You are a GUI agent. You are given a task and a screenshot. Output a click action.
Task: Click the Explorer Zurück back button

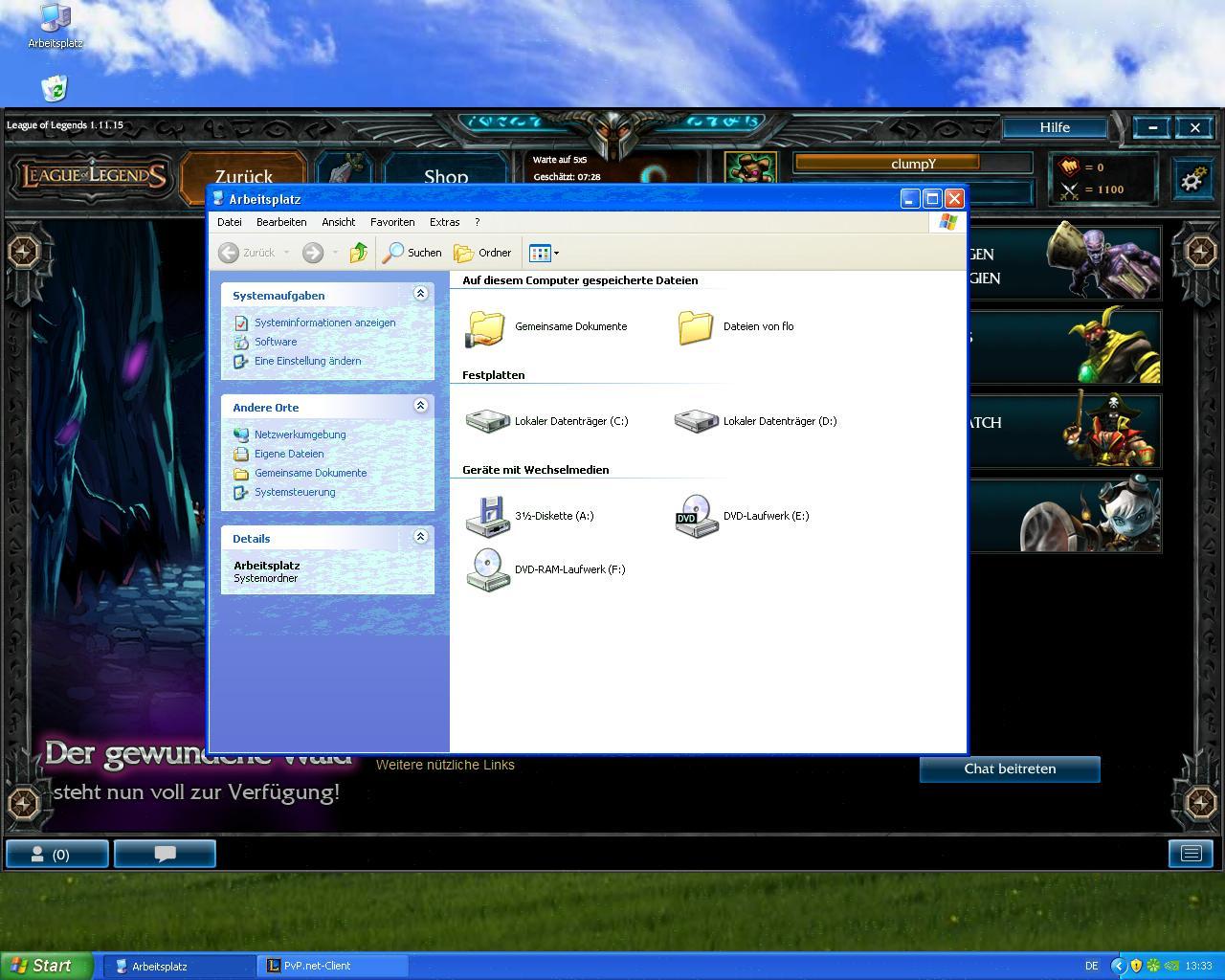[x=247, y=253]
